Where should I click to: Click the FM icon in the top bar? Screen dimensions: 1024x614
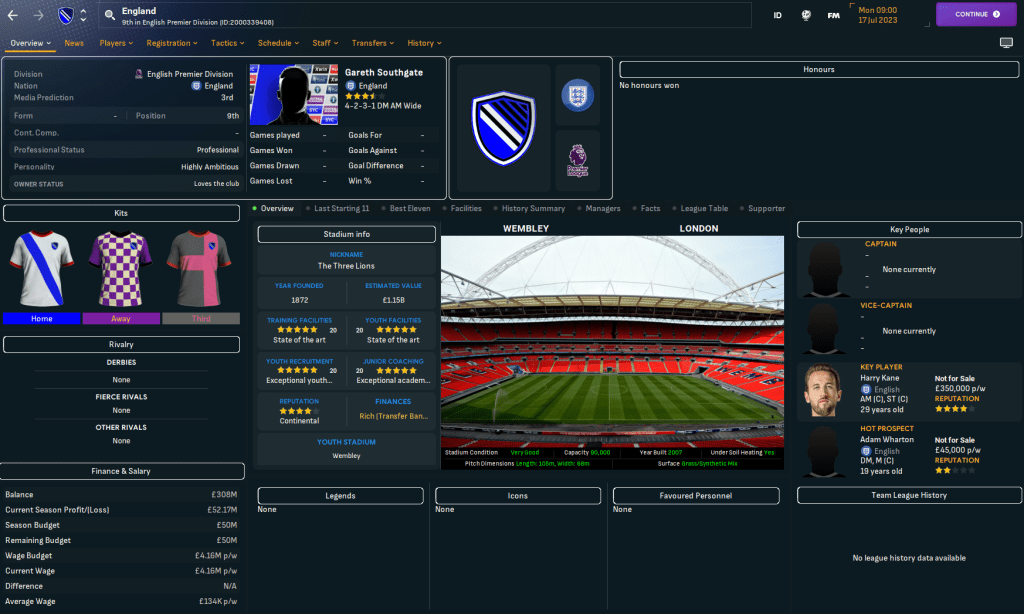tap(833, 15)
